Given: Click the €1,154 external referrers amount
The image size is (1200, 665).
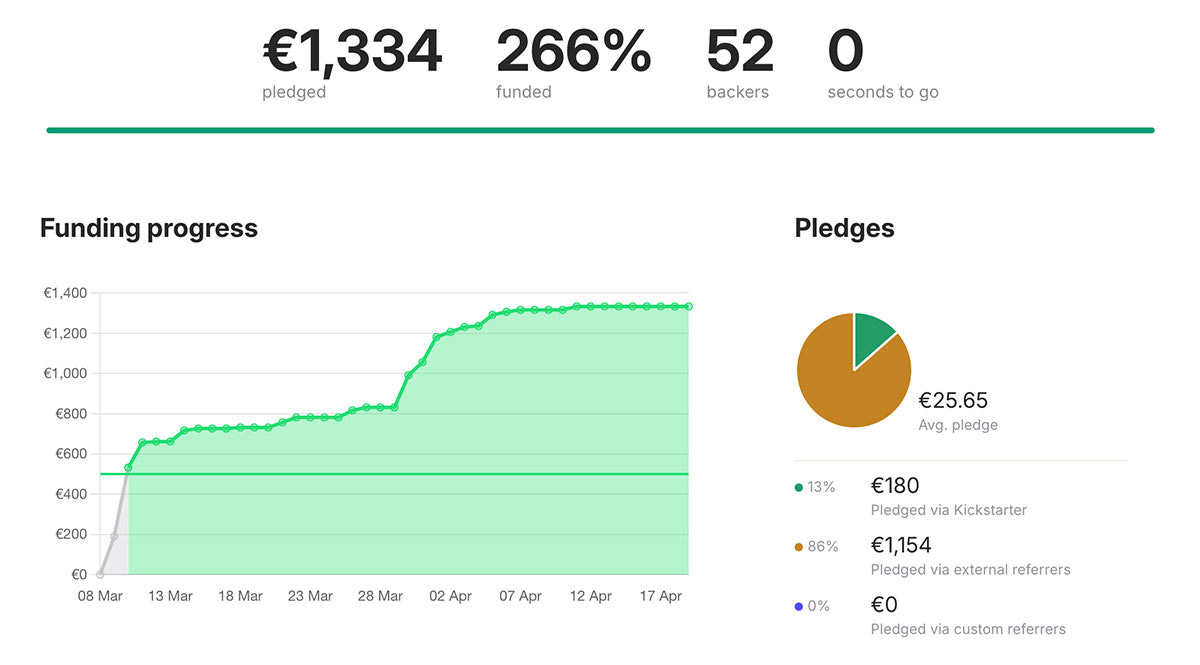Looking at the screenshot, I should 901,545.
